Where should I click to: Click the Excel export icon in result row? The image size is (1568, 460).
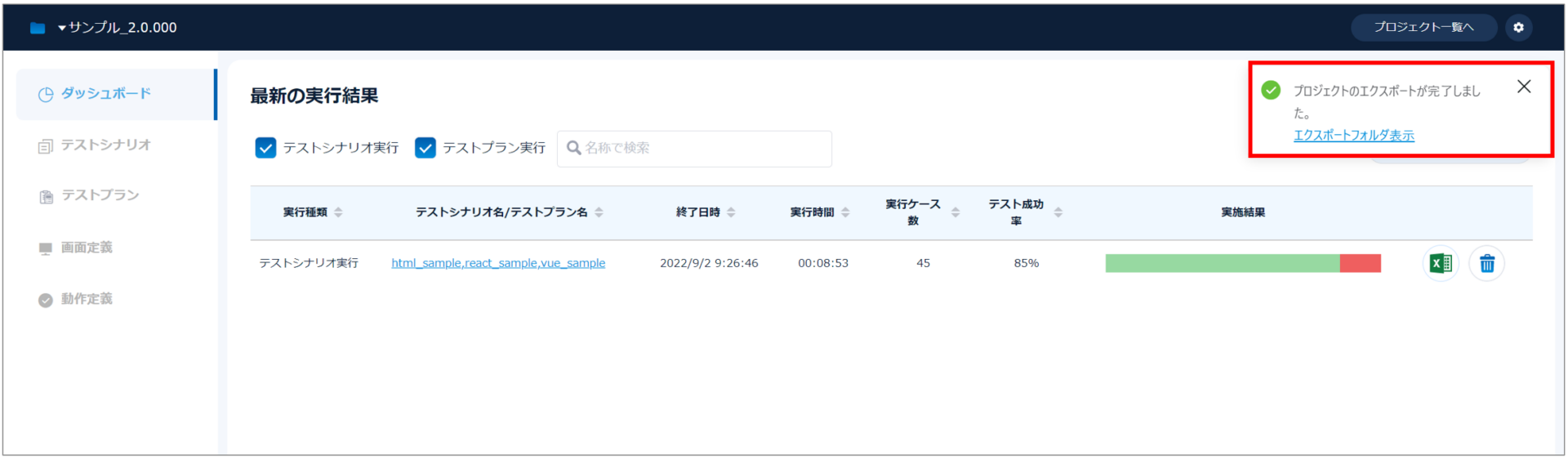click(1441, 263)
